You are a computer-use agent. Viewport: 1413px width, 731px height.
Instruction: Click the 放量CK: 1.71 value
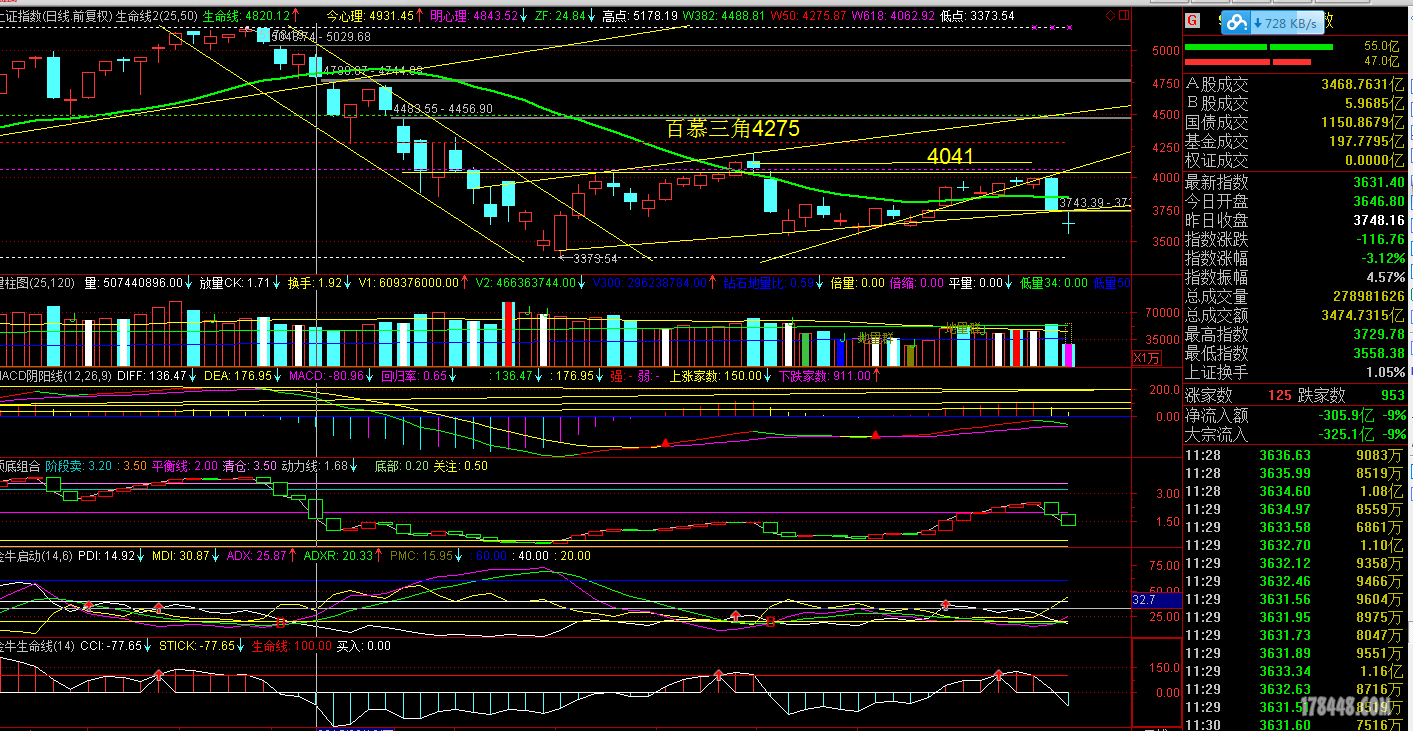pos(235,283)
